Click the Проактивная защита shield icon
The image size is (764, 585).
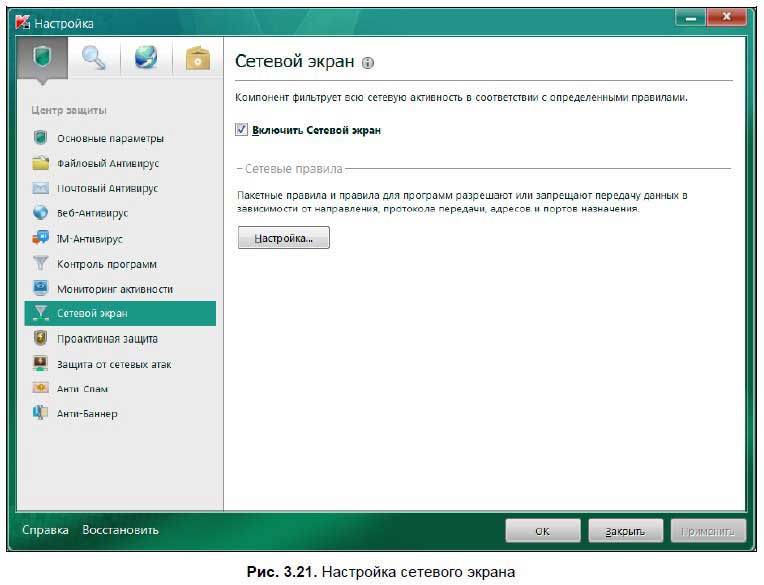tap(40, 338)
